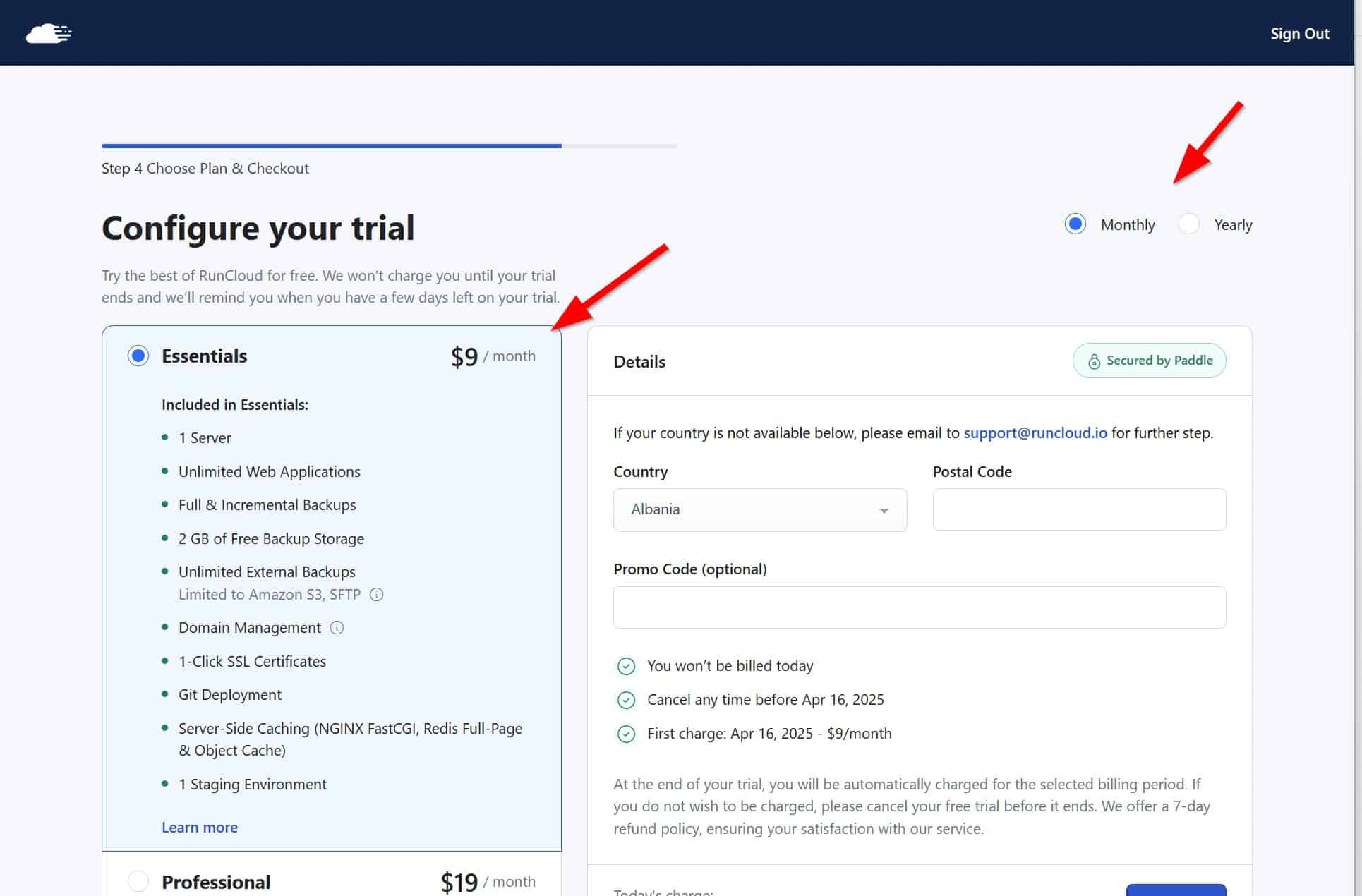This screenshot has width=1362, height=896.
Task: Choose the Professional plan radio button
Action: tap(138, 881)
